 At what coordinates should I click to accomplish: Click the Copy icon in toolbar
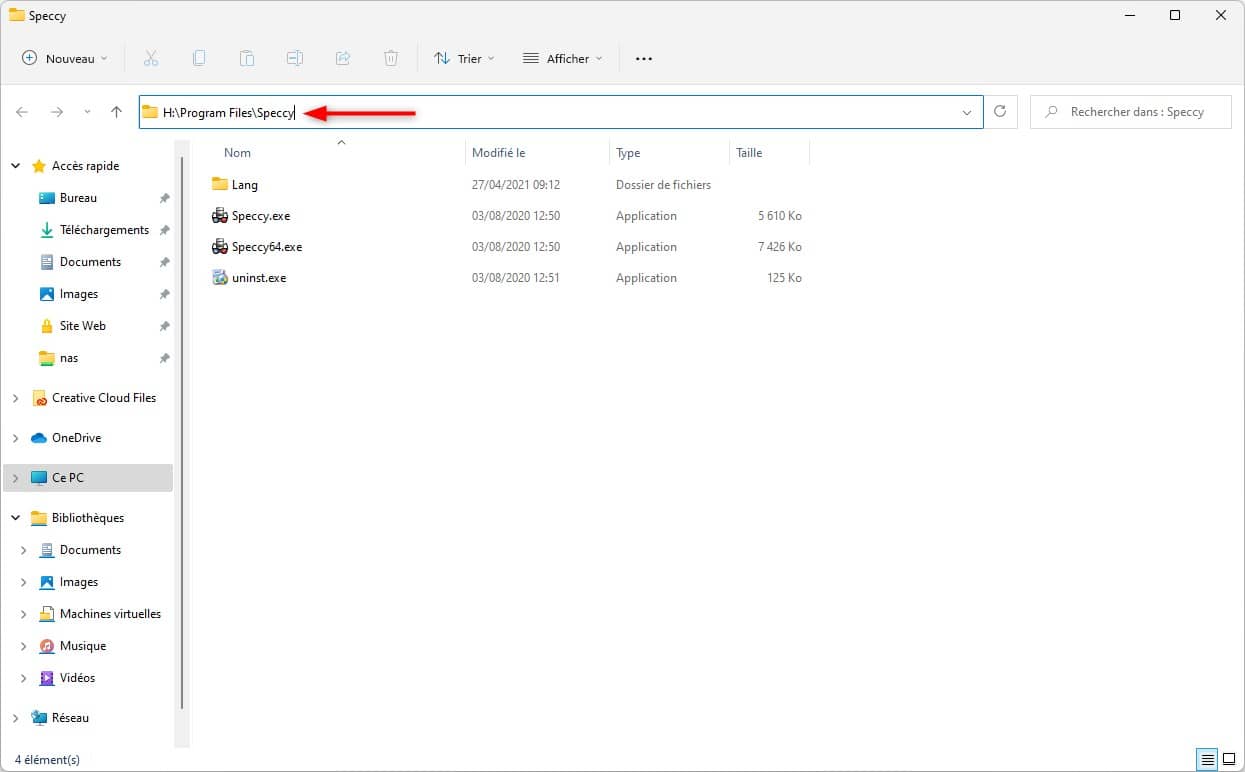199,59
